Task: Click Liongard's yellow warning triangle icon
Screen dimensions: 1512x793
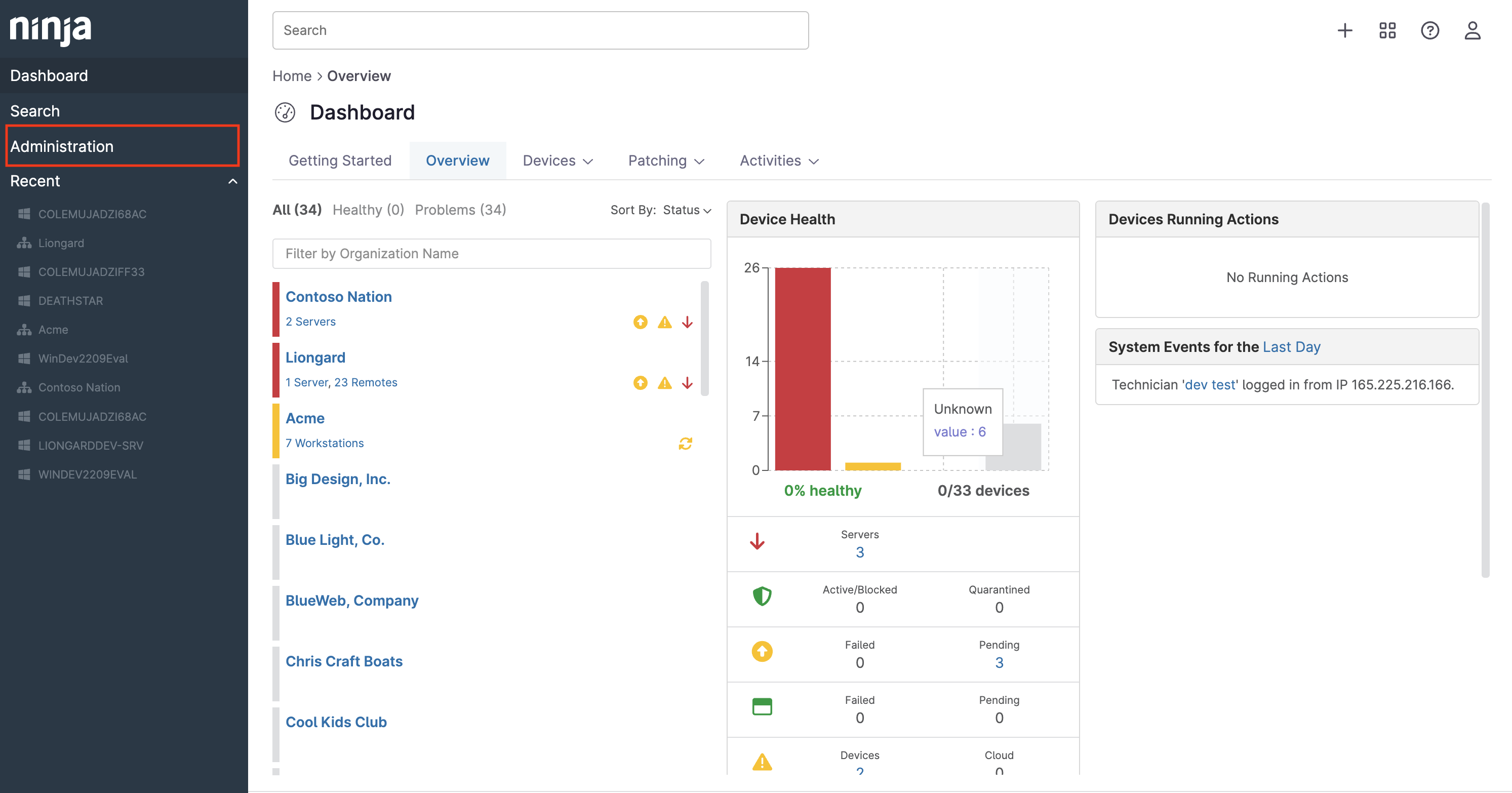Action: coord(664,383)
